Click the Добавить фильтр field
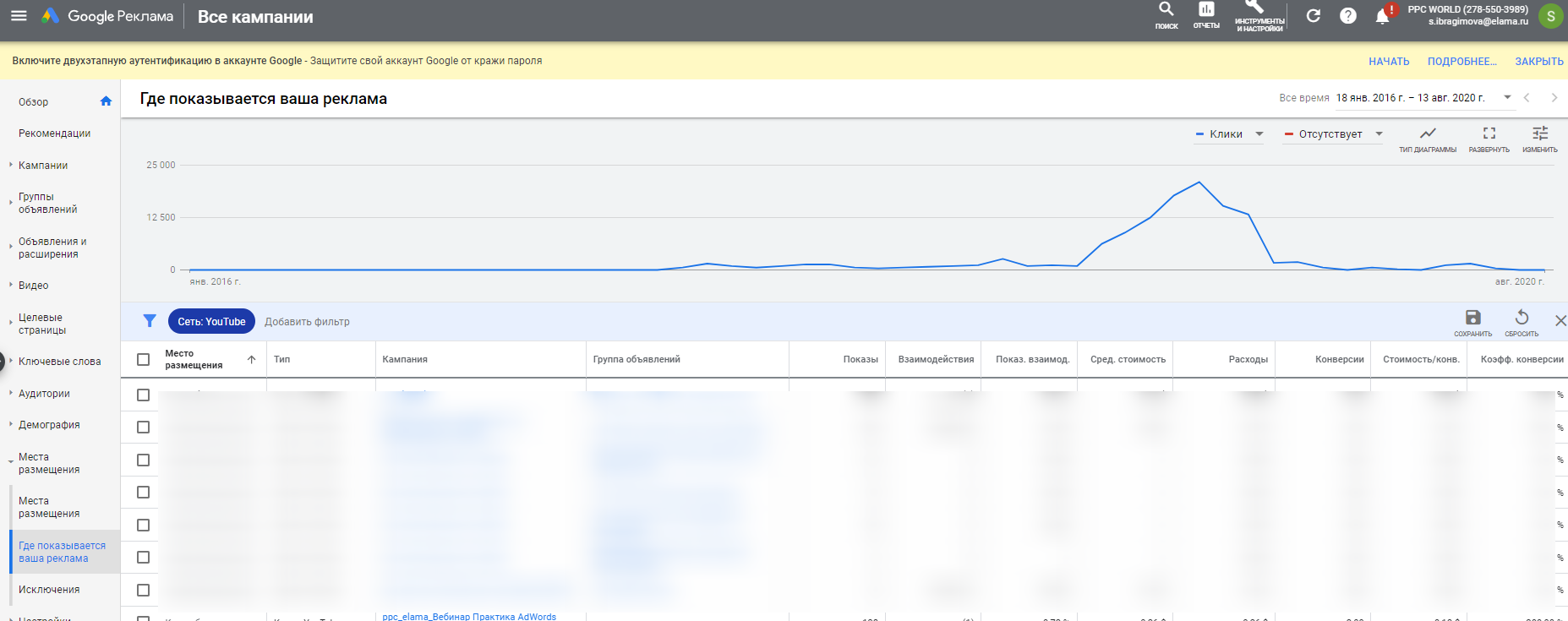Image resolution: width=1568 pixels, height=621 pixels. coord(307,322)
